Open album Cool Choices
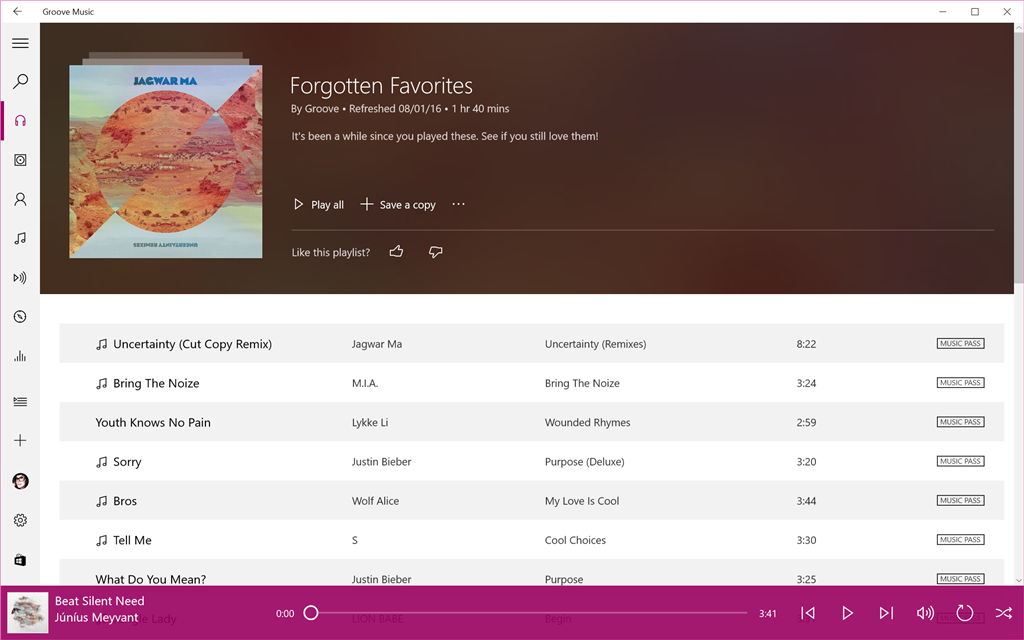This screenshot has width=1024, height=640. [575, 540]
